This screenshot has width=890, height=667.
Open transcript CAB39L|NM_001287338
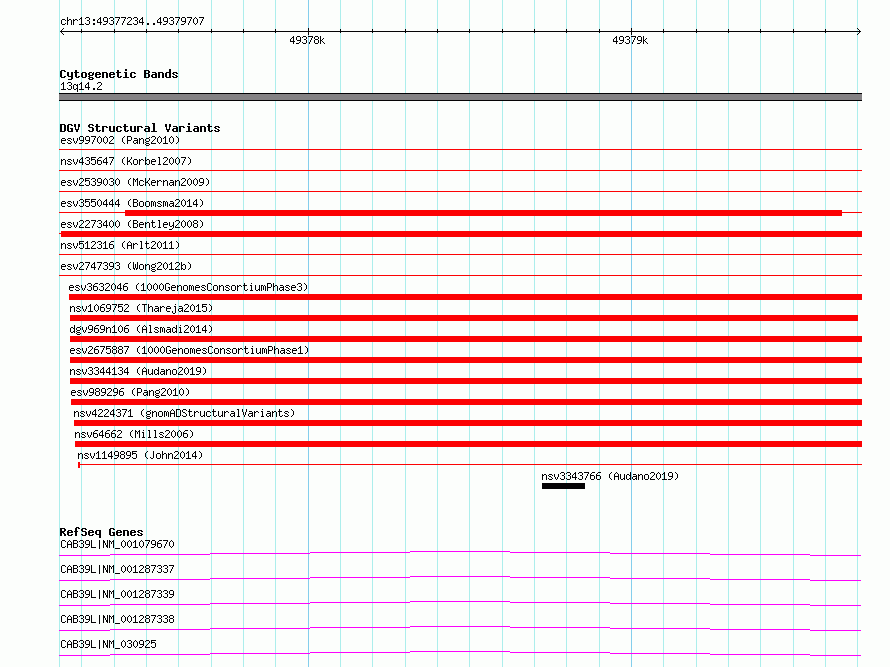pos(117,619)
